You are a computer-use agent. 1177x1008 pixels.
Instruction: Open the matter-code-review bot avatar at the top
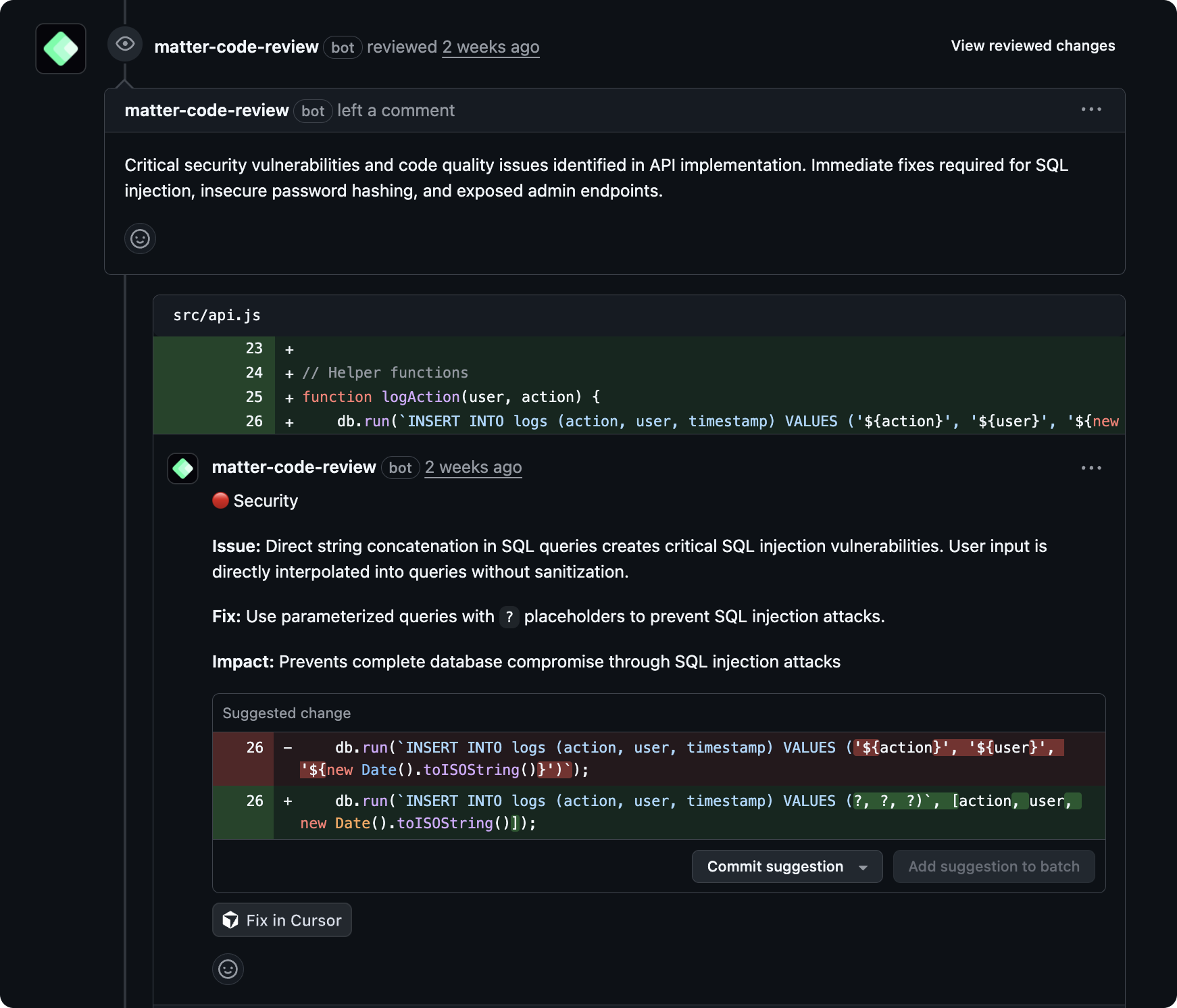point(60,48)
